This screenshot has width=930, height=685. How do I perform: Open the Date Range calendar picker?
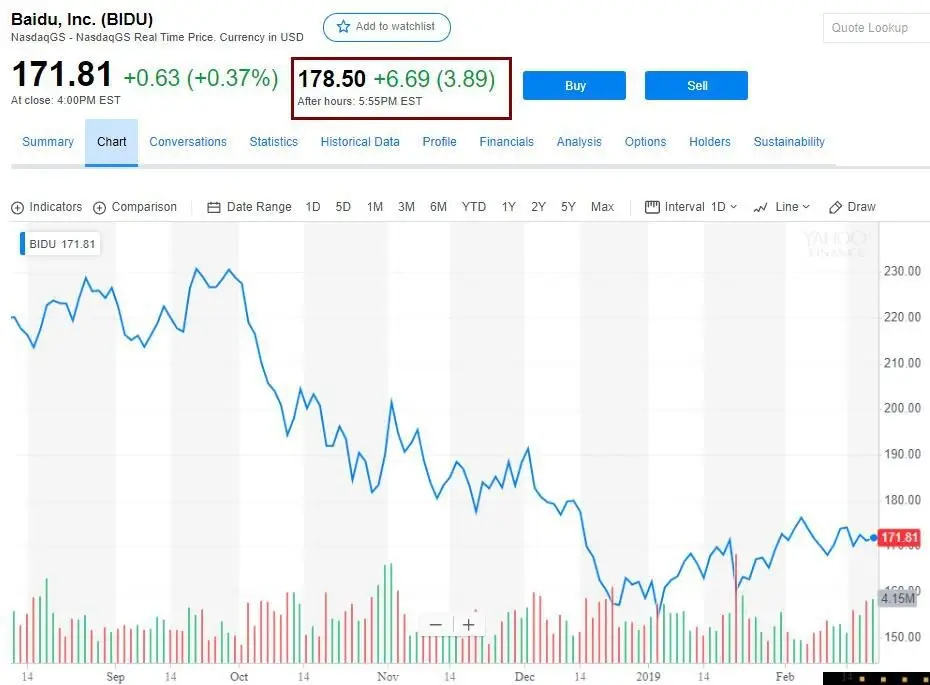[x=249, y=207]
